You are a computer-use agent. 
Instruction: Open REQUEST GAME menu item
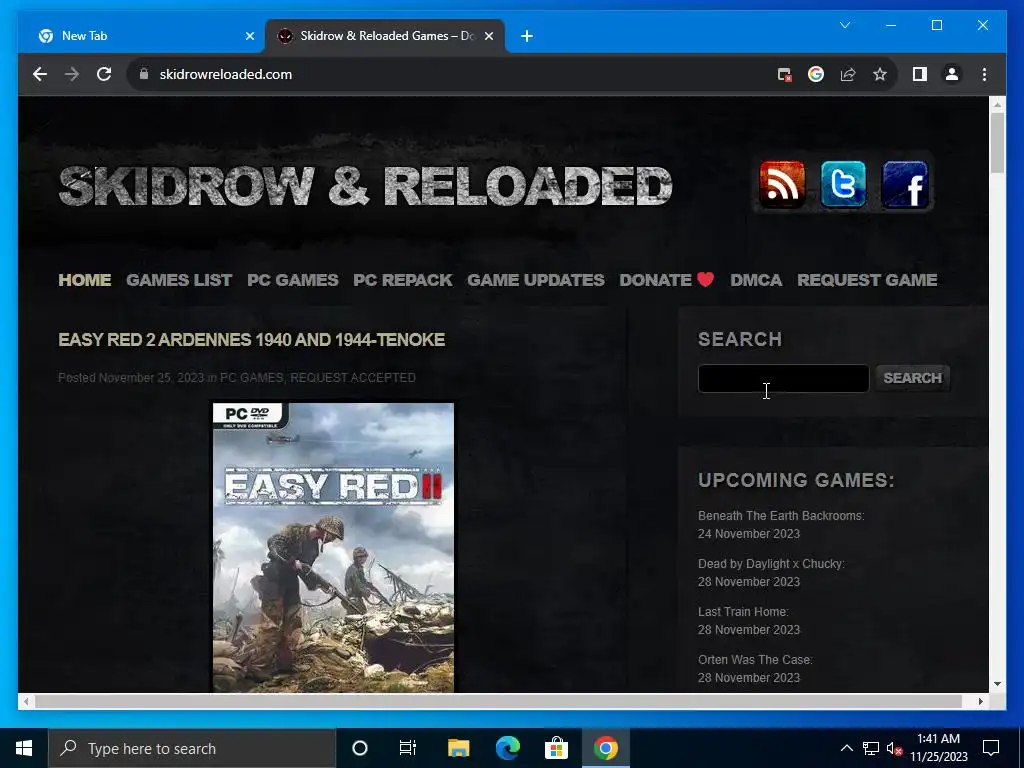click(x=867, y=280)
